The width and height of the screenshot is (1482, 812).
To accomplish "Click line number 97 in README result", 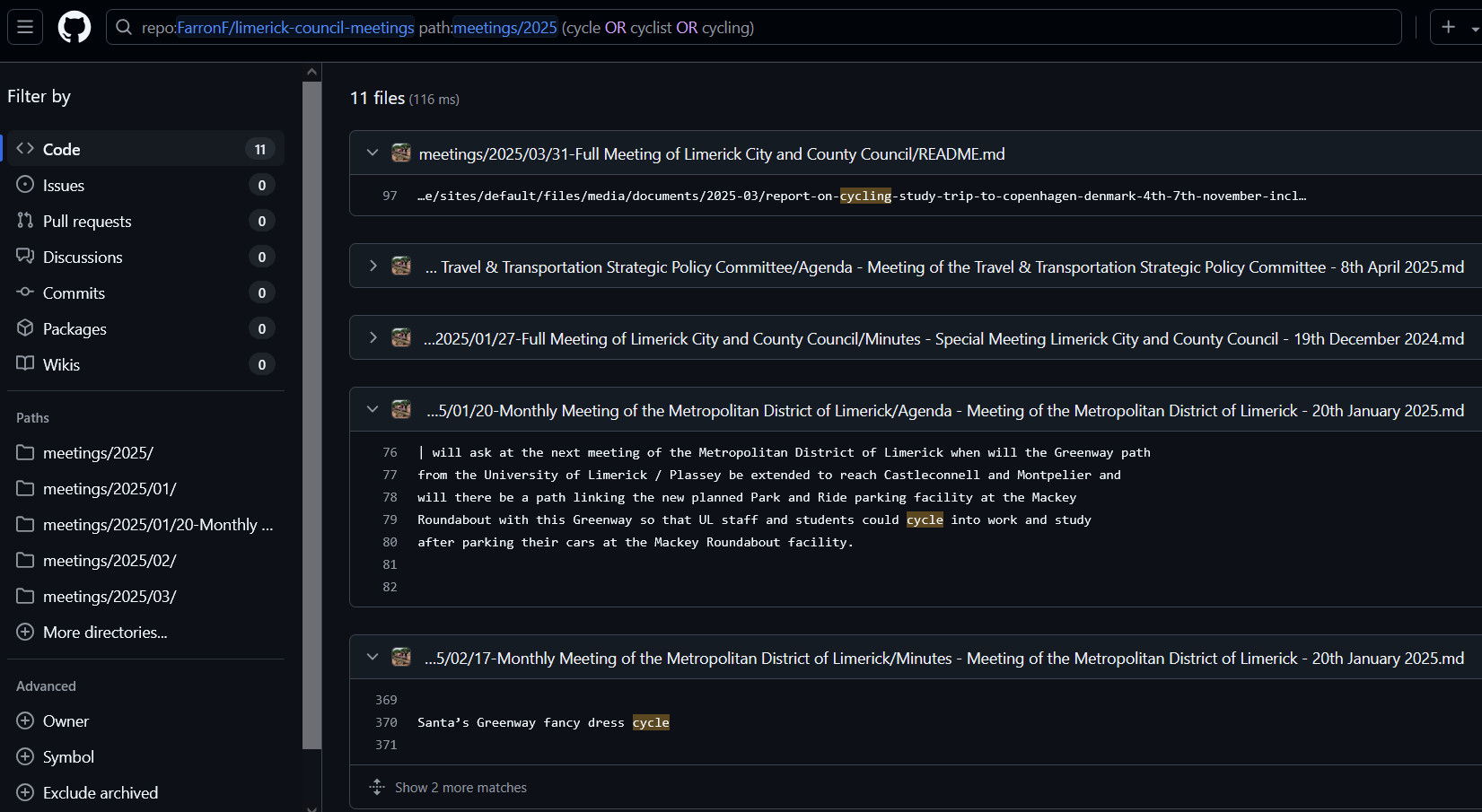I will tap(390, 196).
